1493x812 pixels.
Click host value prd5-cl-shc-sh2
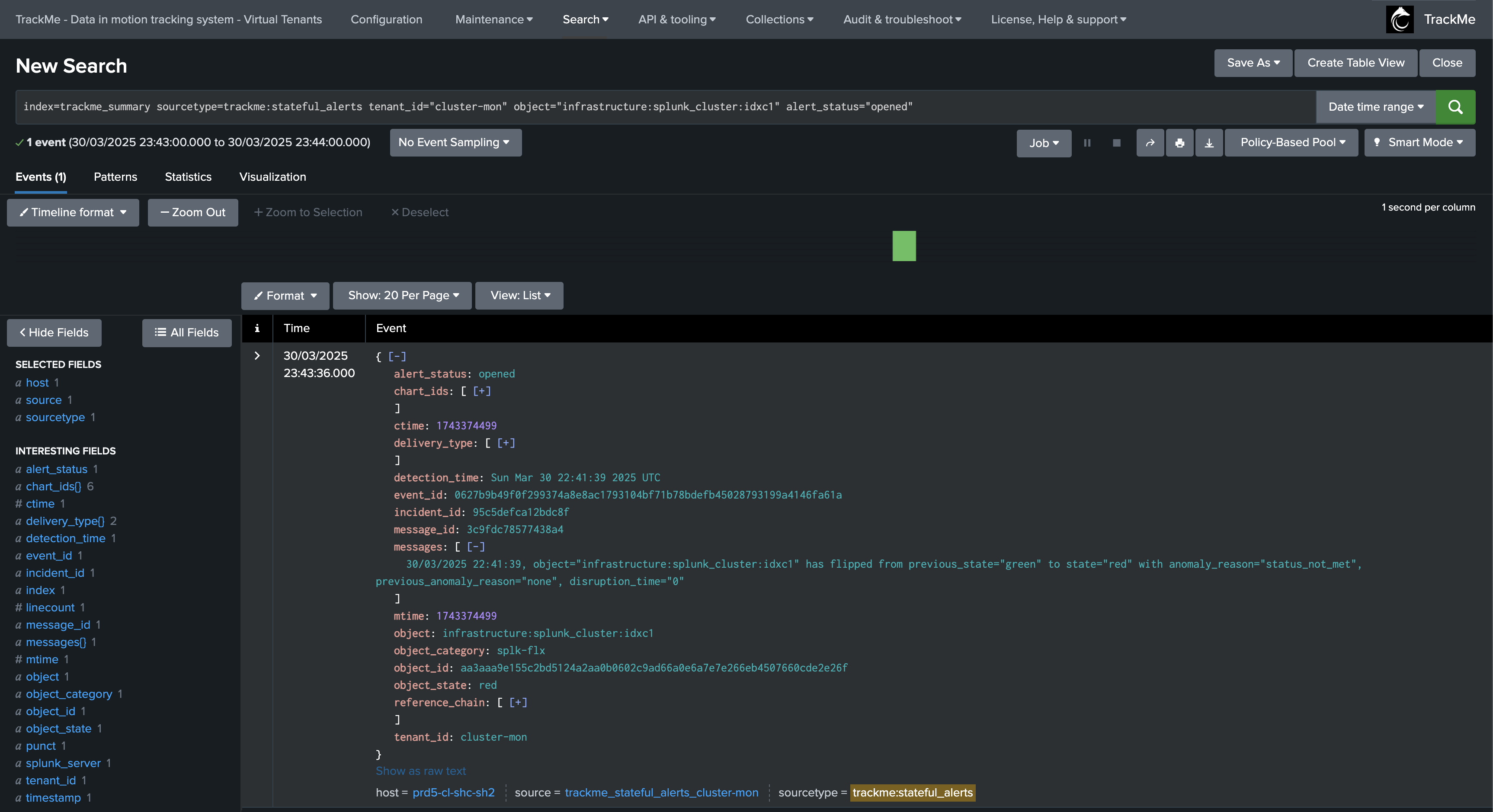click(453, 792)
